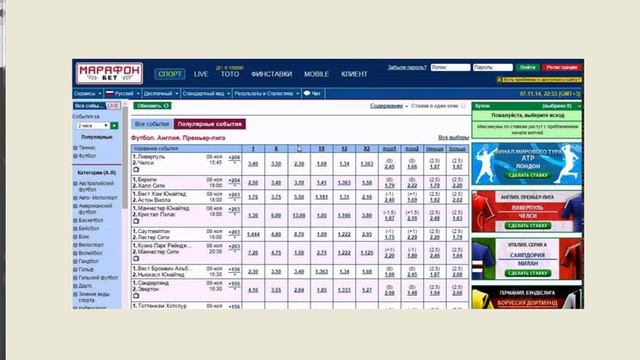
Task: Select the All events sidebar tab
Action: click(89, 106)
